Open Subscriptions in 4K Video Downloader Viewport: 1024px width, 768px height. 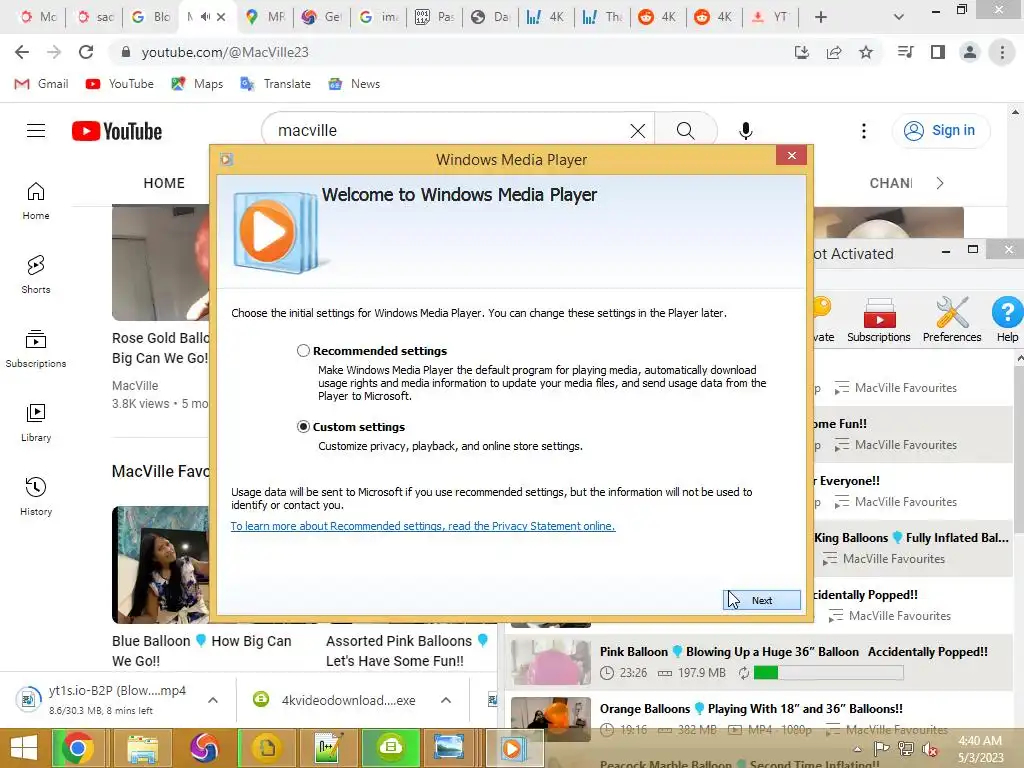tap(878, 320)
